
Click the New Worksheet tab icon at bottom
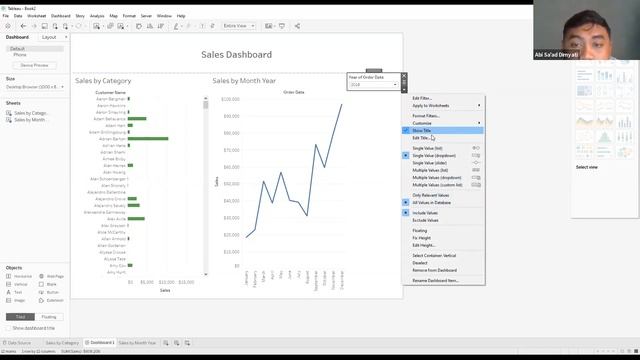(166, 343)
